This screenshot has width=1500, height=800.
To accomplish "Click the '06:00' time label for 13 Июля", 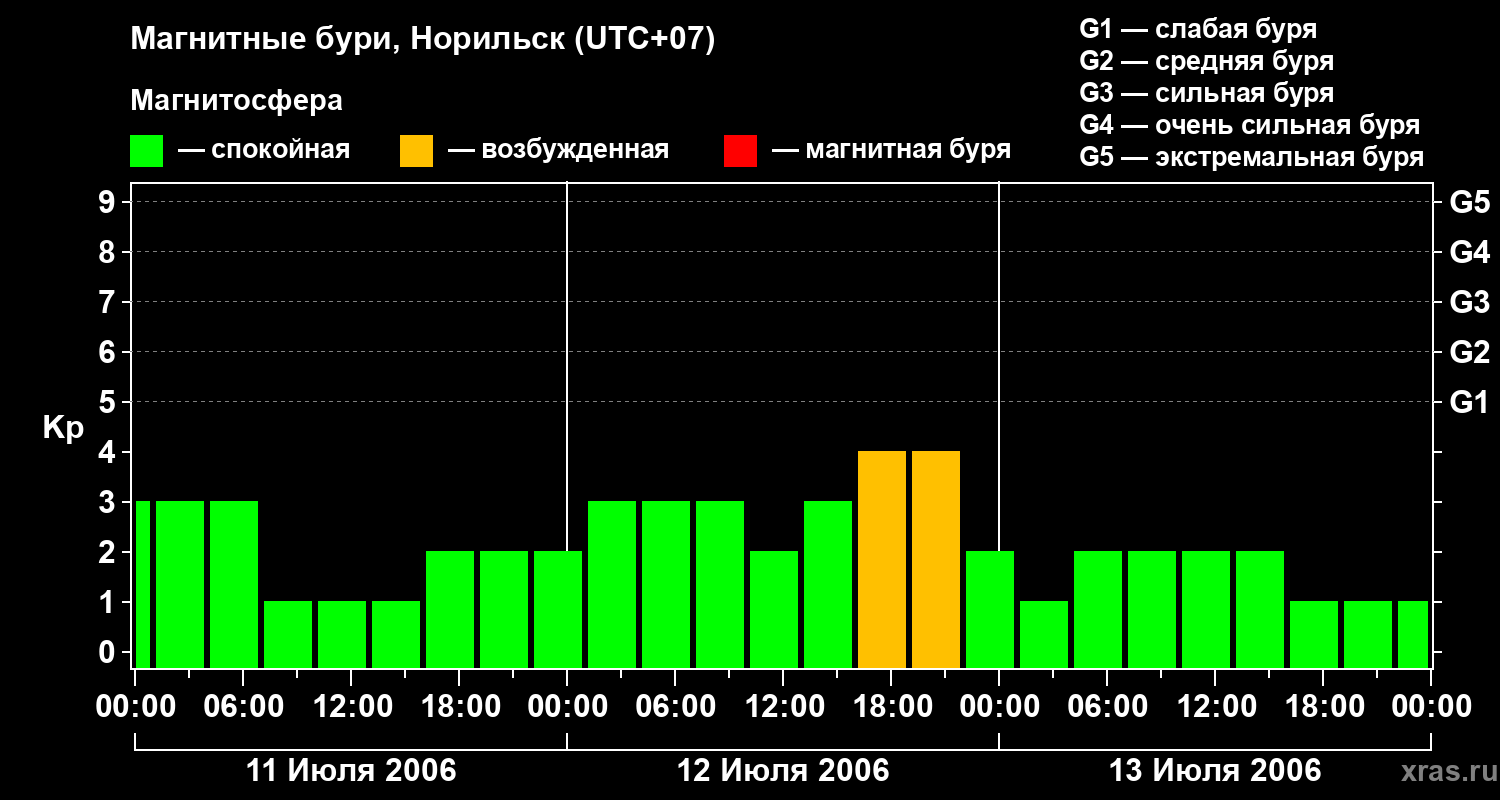I will [x=1107, y=707].
